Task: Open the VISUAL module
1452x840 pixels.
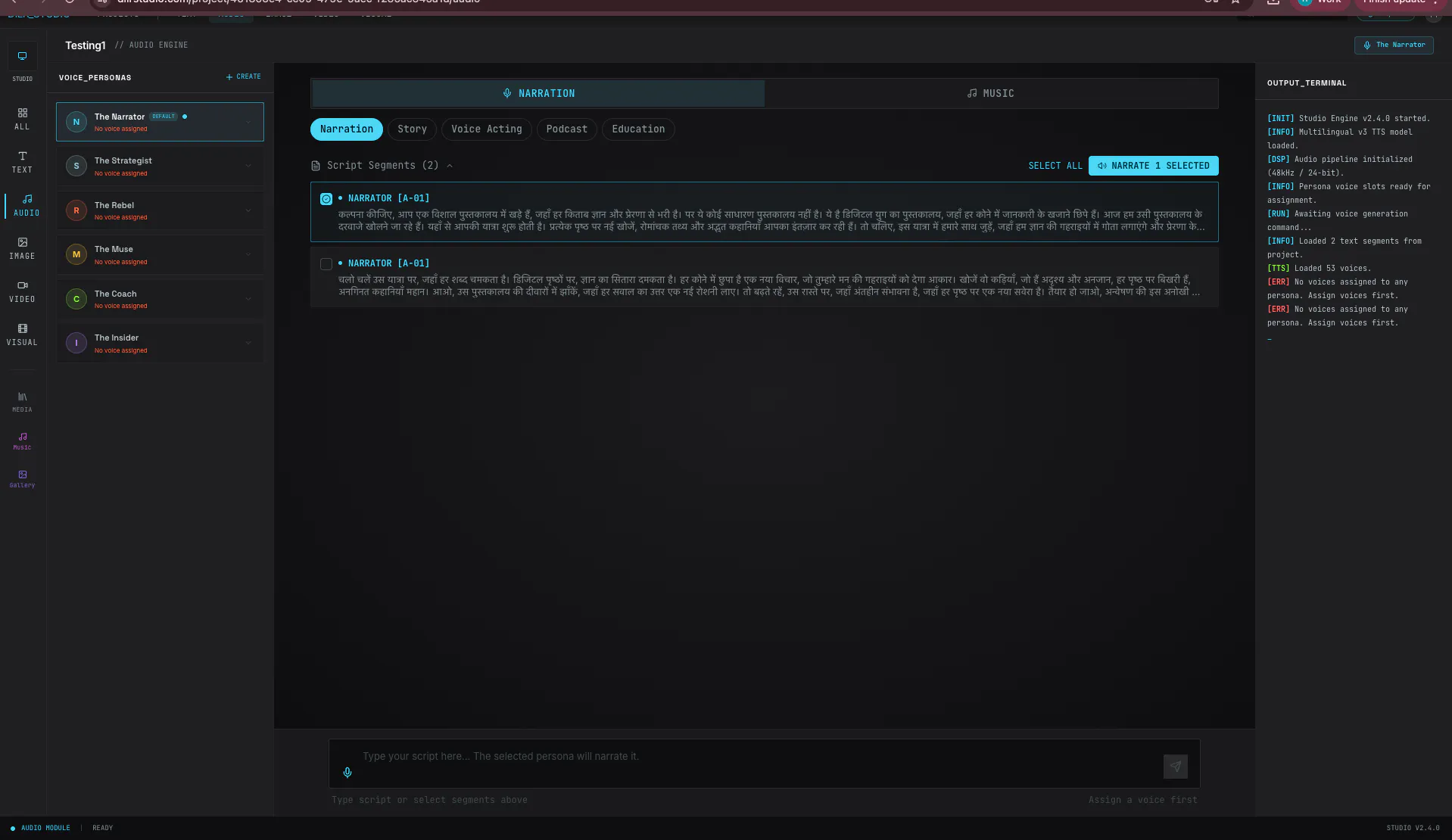Action: click(22, 334)
